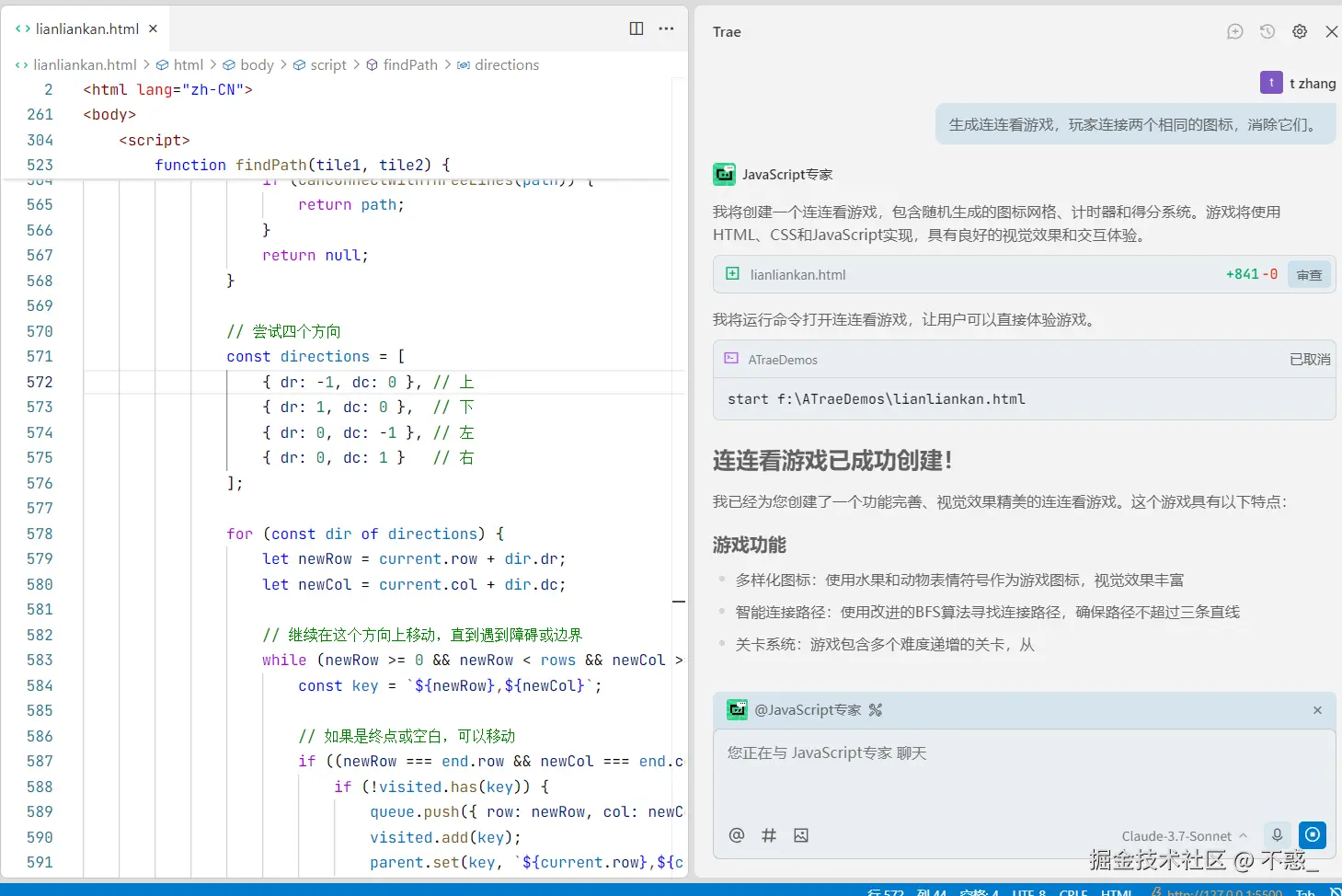Click the blue stop generation button
This screenshot has height=896, width=1342.
tap(1313, 834)
